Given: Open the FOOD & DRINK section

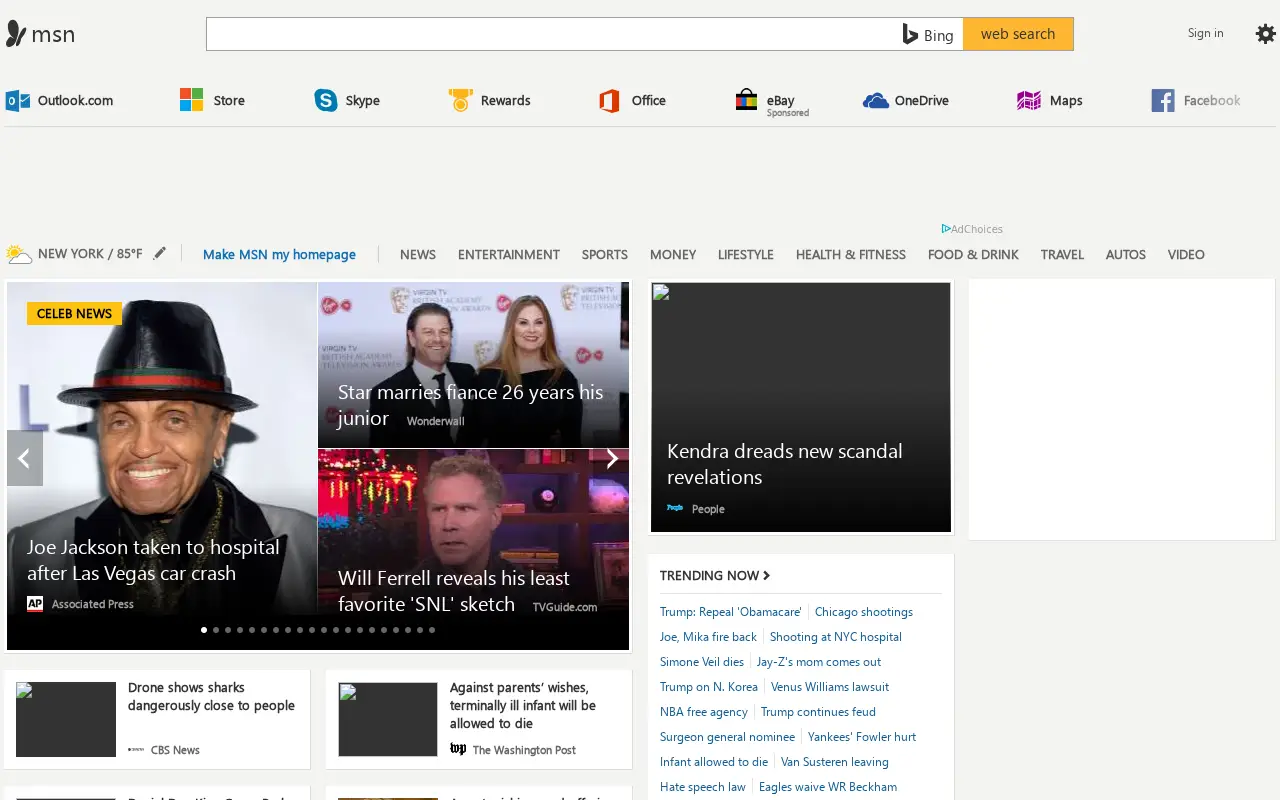Looking at the screenshot, I should (973, 254).
